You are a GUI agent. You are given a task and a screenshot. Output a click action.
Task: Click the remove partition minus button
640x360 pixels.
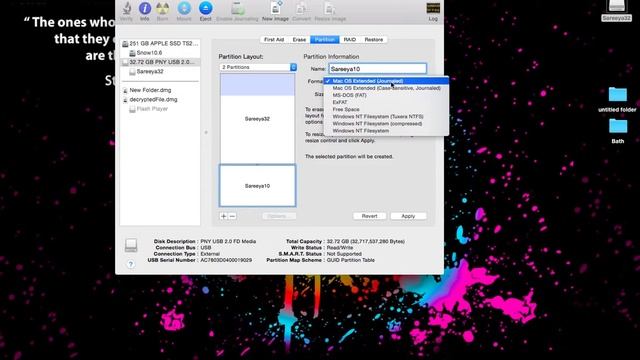click(232, 216)
